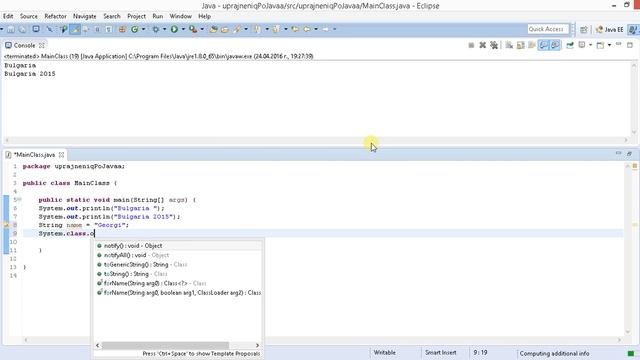Open the Display Selected Console dropdown arrow
The height and width of the screenshot is (360, 640).
pos(590,45)
